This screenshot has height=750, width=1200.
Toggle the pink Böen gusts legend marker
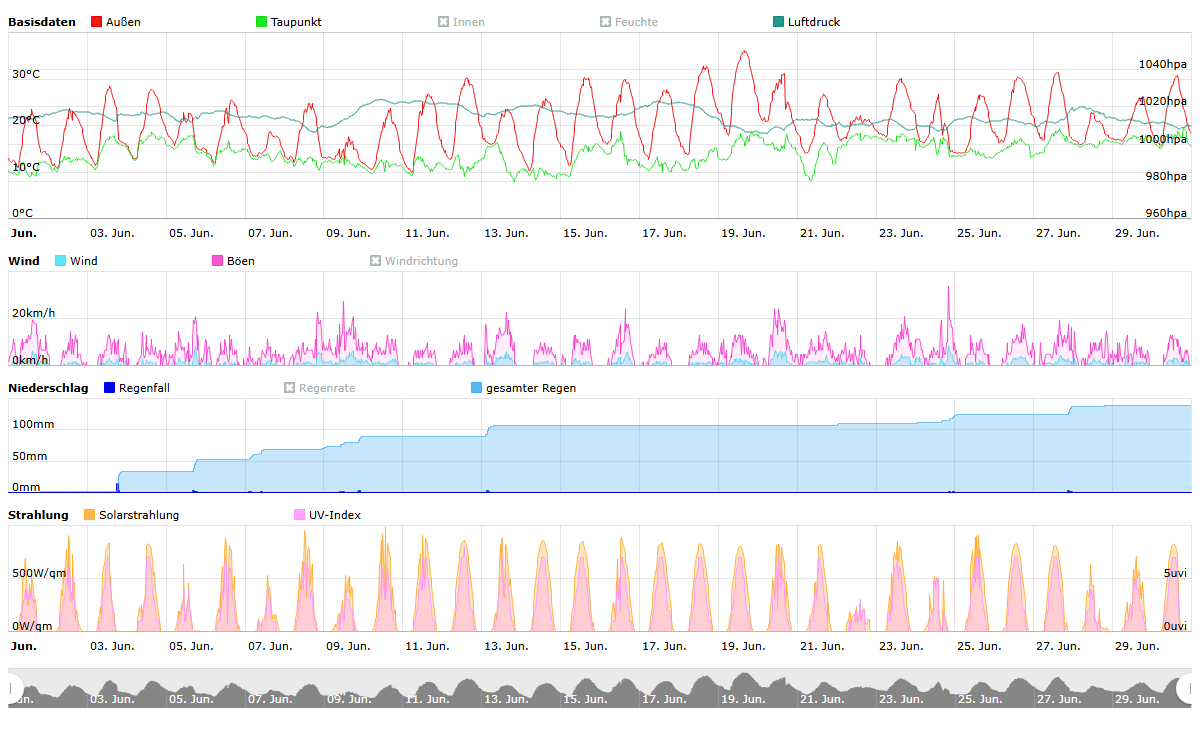218,261
